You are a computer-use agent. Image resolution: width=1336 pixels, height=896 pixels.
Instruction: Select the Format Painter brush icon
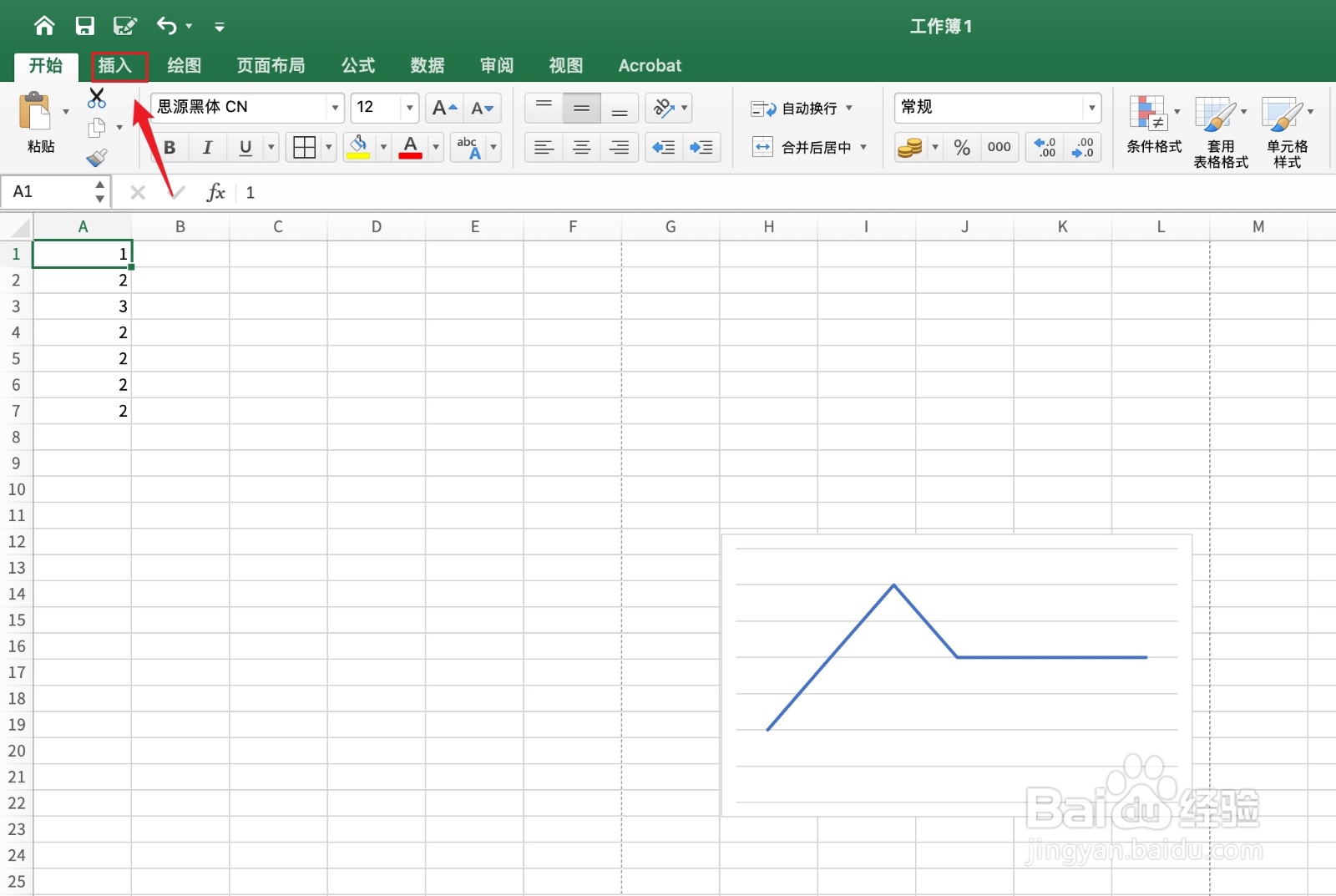click(x=97, y=158)
